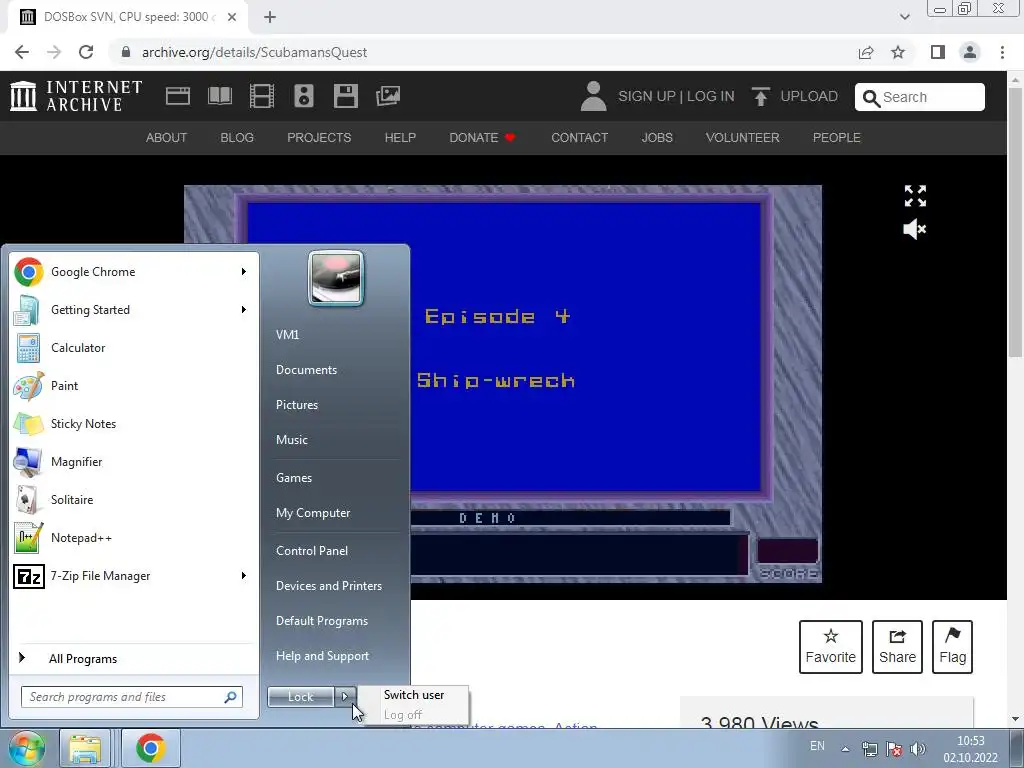Click the EN language indicator
This screenshot has width=1024, height=768.
click(x=817, y=746)
